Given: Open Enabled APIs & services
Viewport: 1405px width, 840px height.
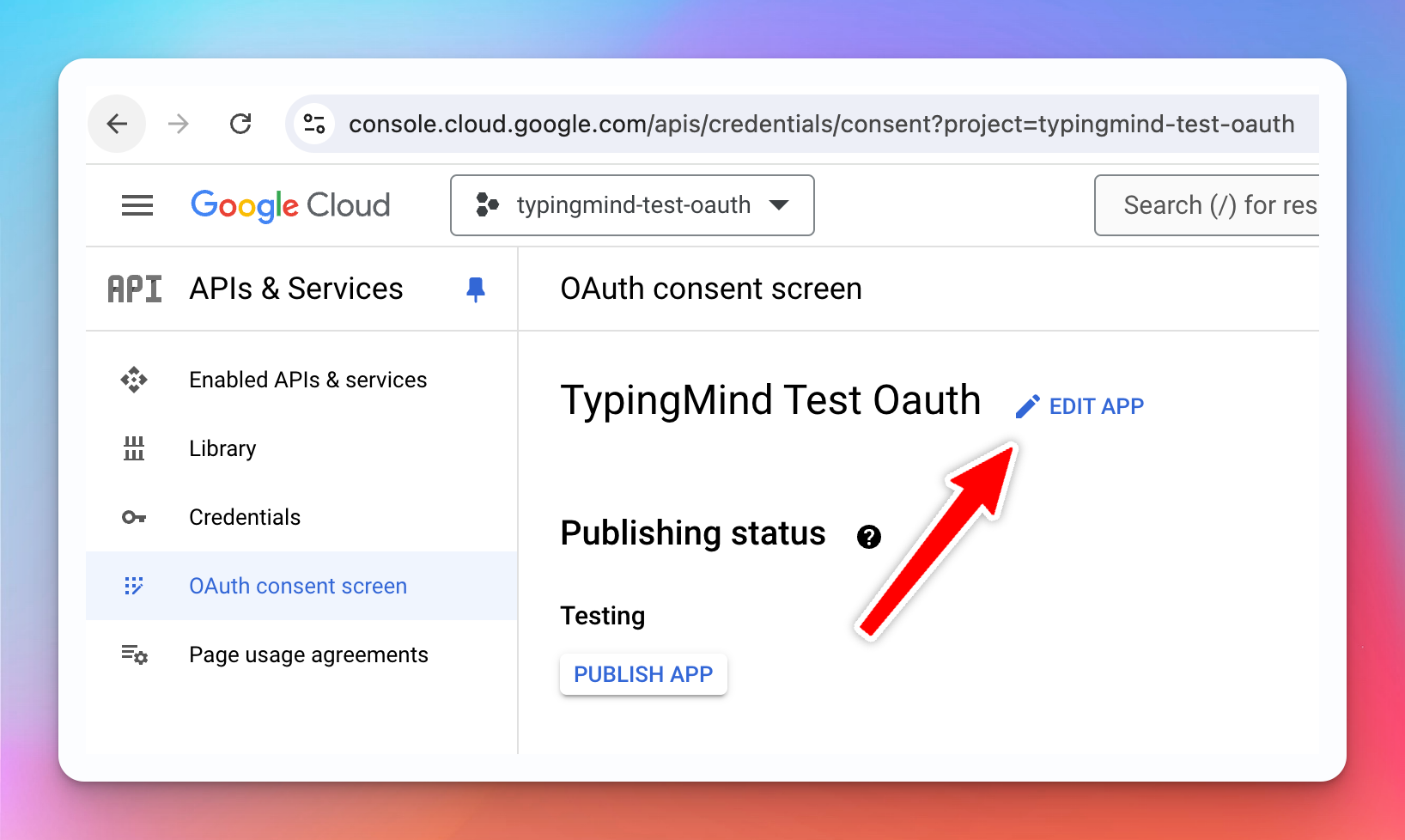Looking at the screenshot, I should (301, 380).
